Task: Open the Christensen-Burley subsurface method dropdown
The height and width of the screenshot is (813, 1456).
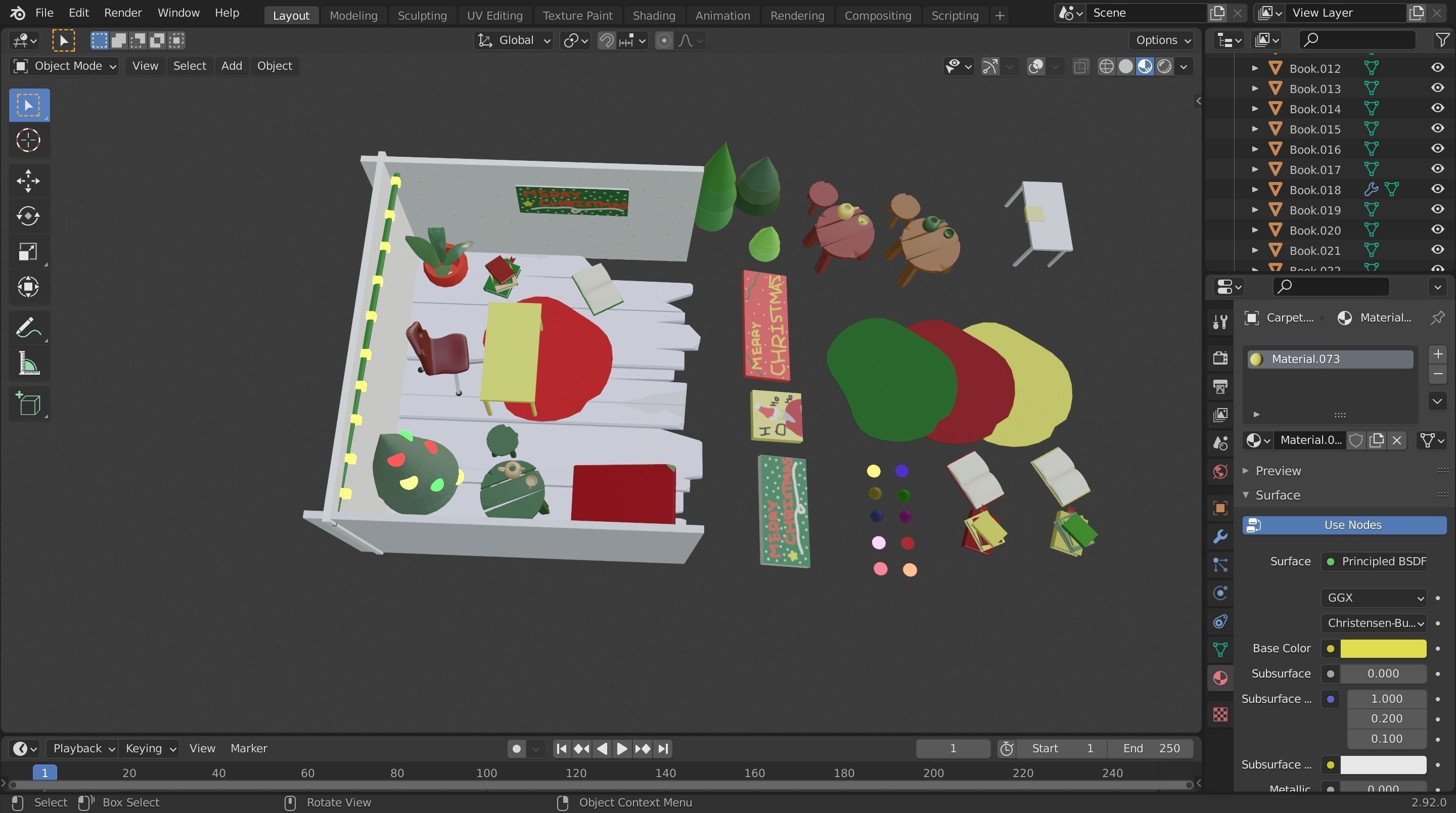Action: click(x=1374, y=623)
